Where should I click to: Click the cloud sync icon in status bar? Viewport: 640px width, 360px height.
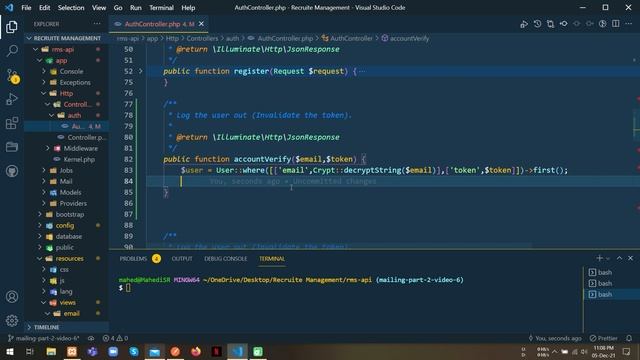(x=91, y=338)
